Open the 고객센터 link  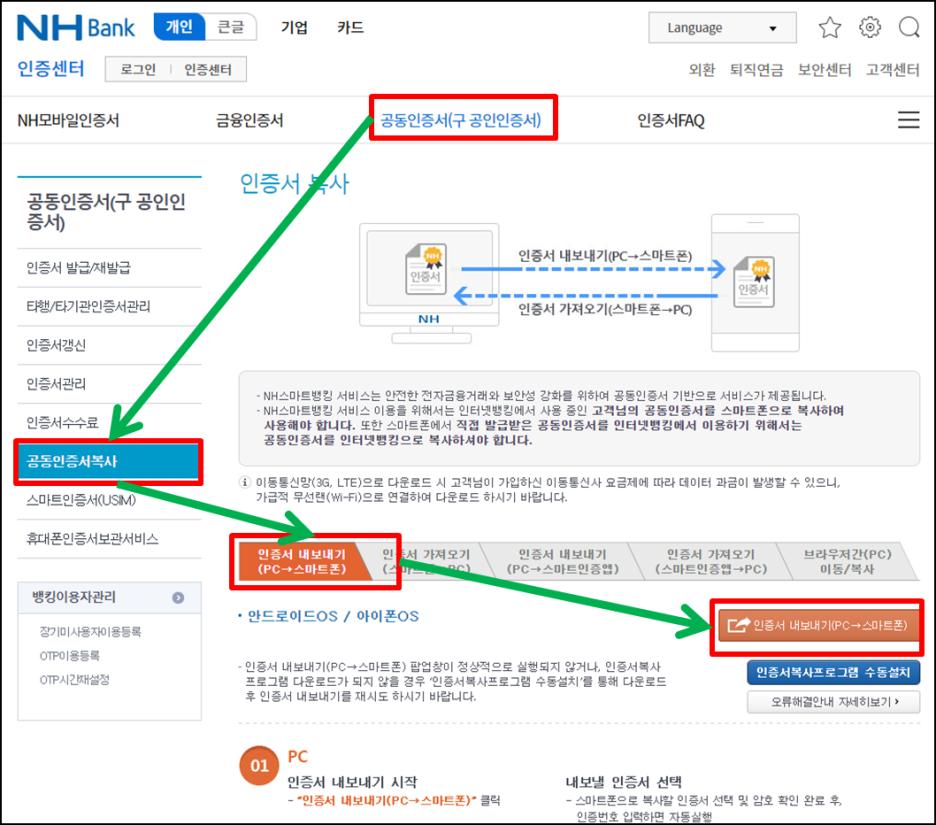click(893, 70)
